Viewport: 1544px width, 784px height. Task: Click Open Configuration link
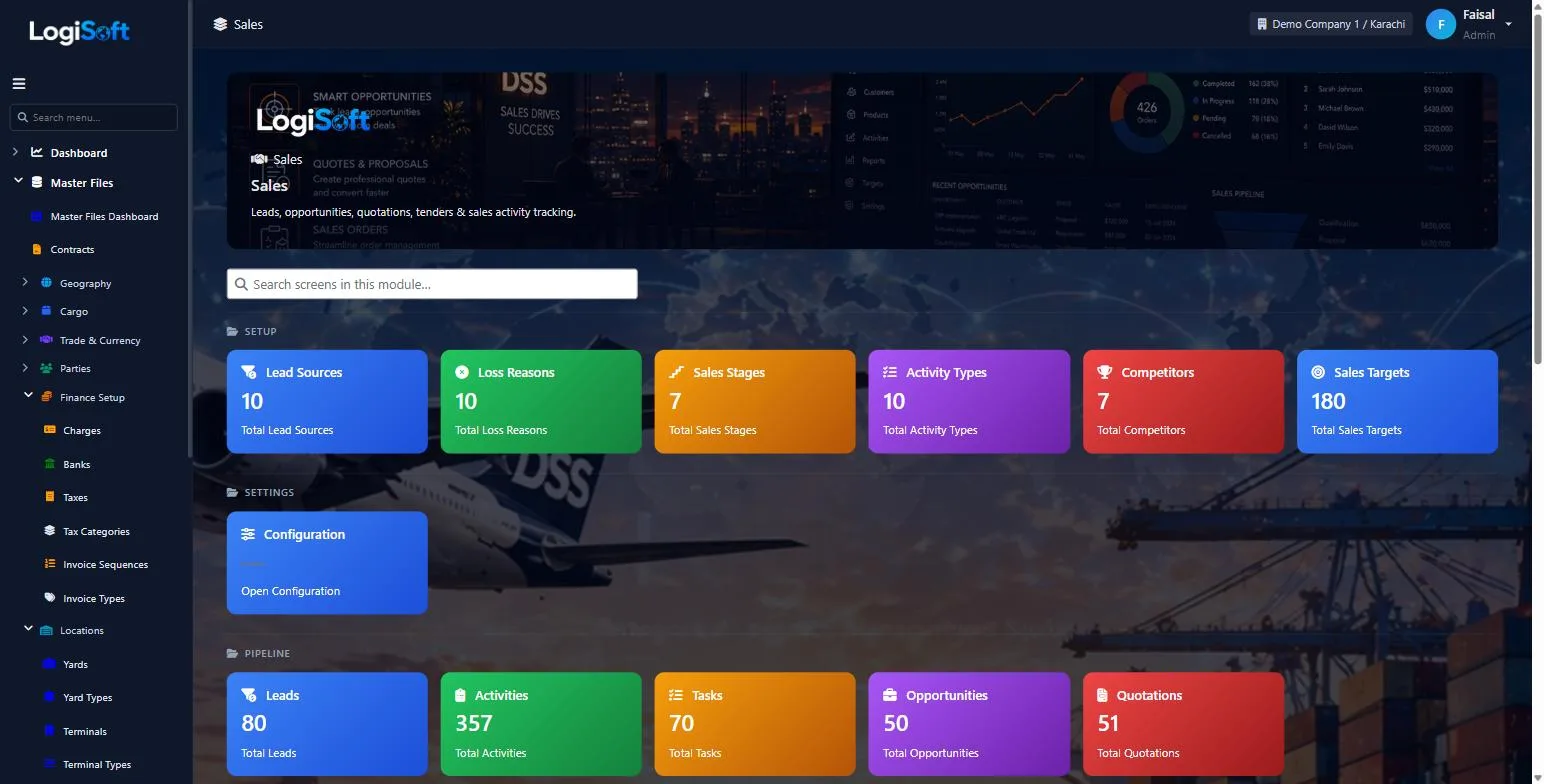click(x=290, y=591)
